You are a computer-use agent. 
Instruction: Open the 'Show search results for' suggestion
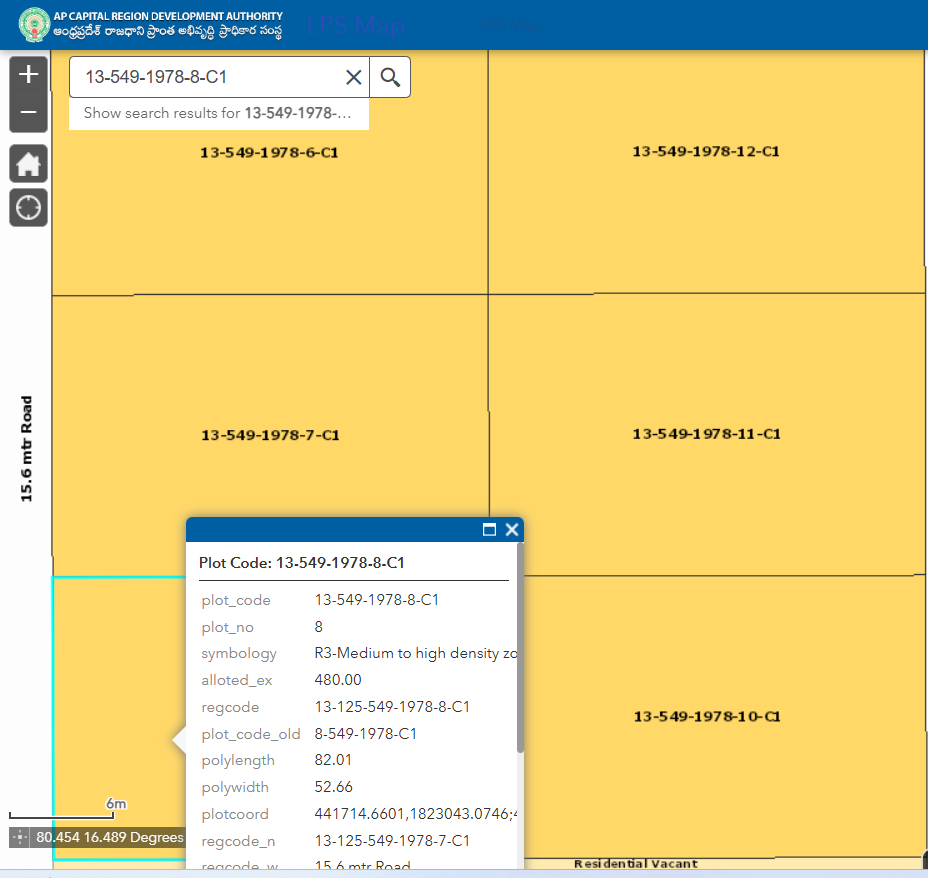(x=218, y=113)
